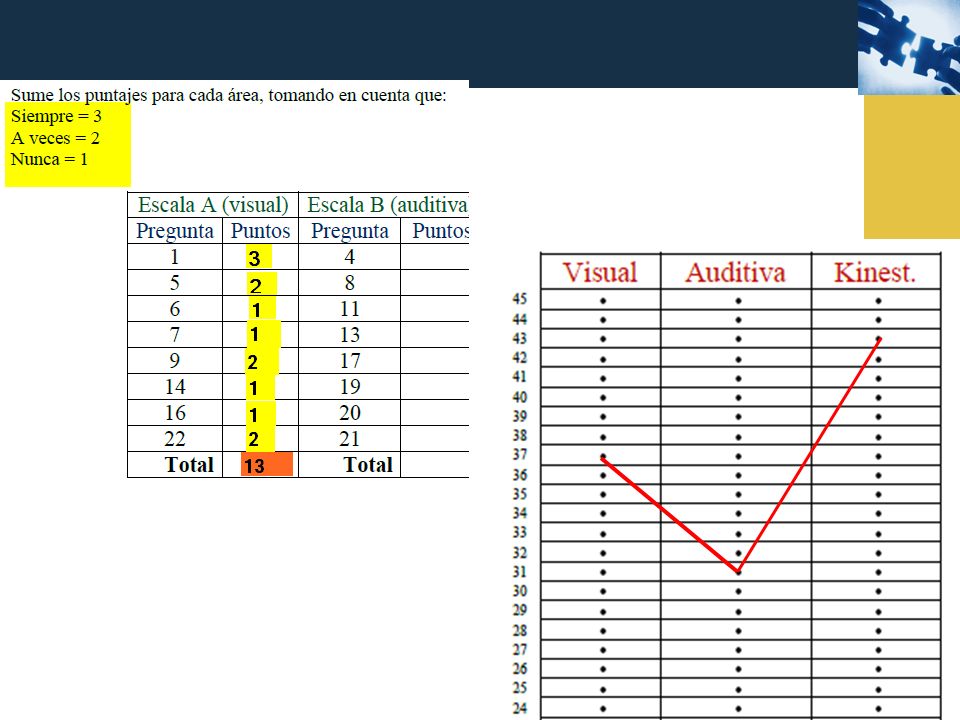The width and height of the screenshot is (960, 720).
Task: Select the 'Escala A (visual)' header cell
Action: pyautogui.click(x=213, y=204)
